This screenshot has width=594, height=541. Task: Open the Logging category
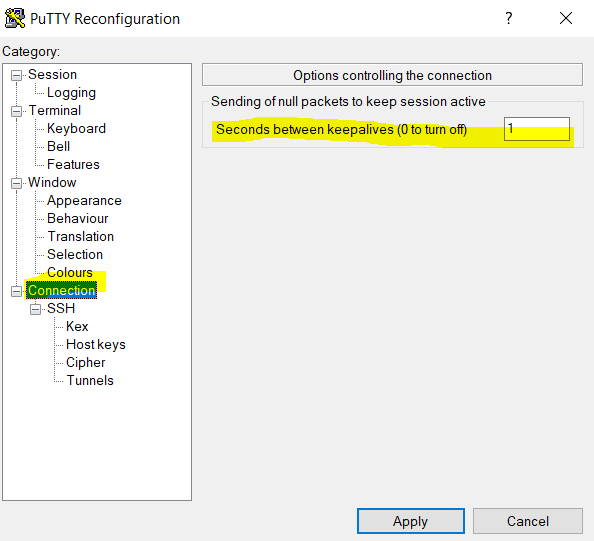point(71,93)
